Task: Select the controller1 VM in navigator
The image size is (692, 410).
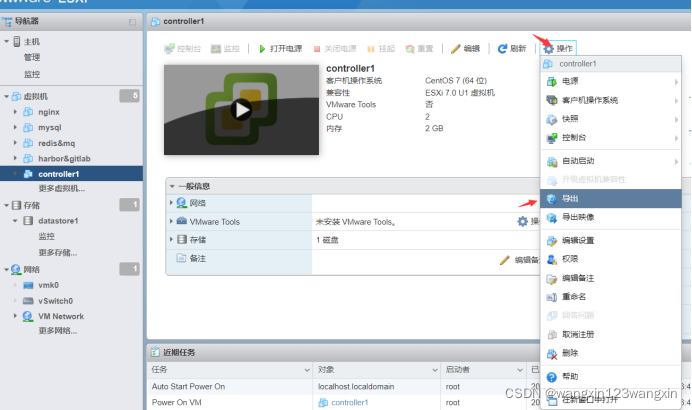Action: (x=71, y=174)
